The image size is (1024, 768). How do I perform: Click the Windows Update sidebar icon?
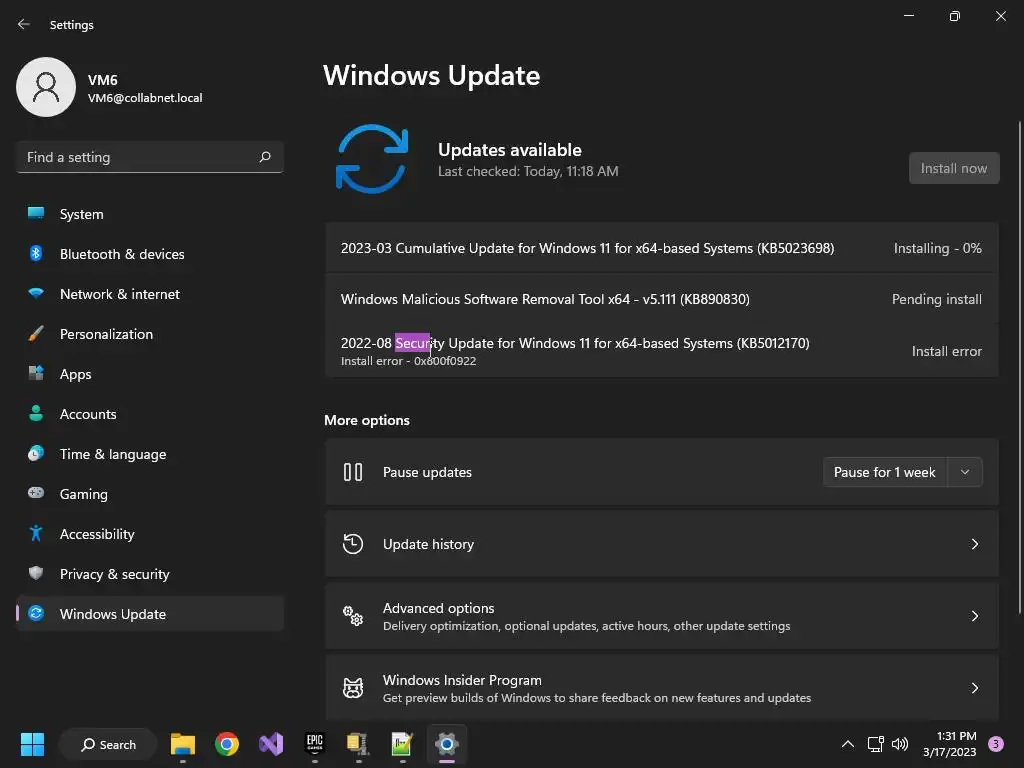tap(36, 613)
